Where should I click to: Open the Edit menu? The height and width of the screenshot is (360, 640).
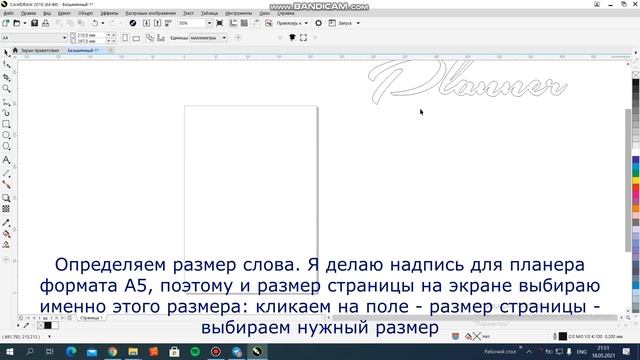point(28,13)
